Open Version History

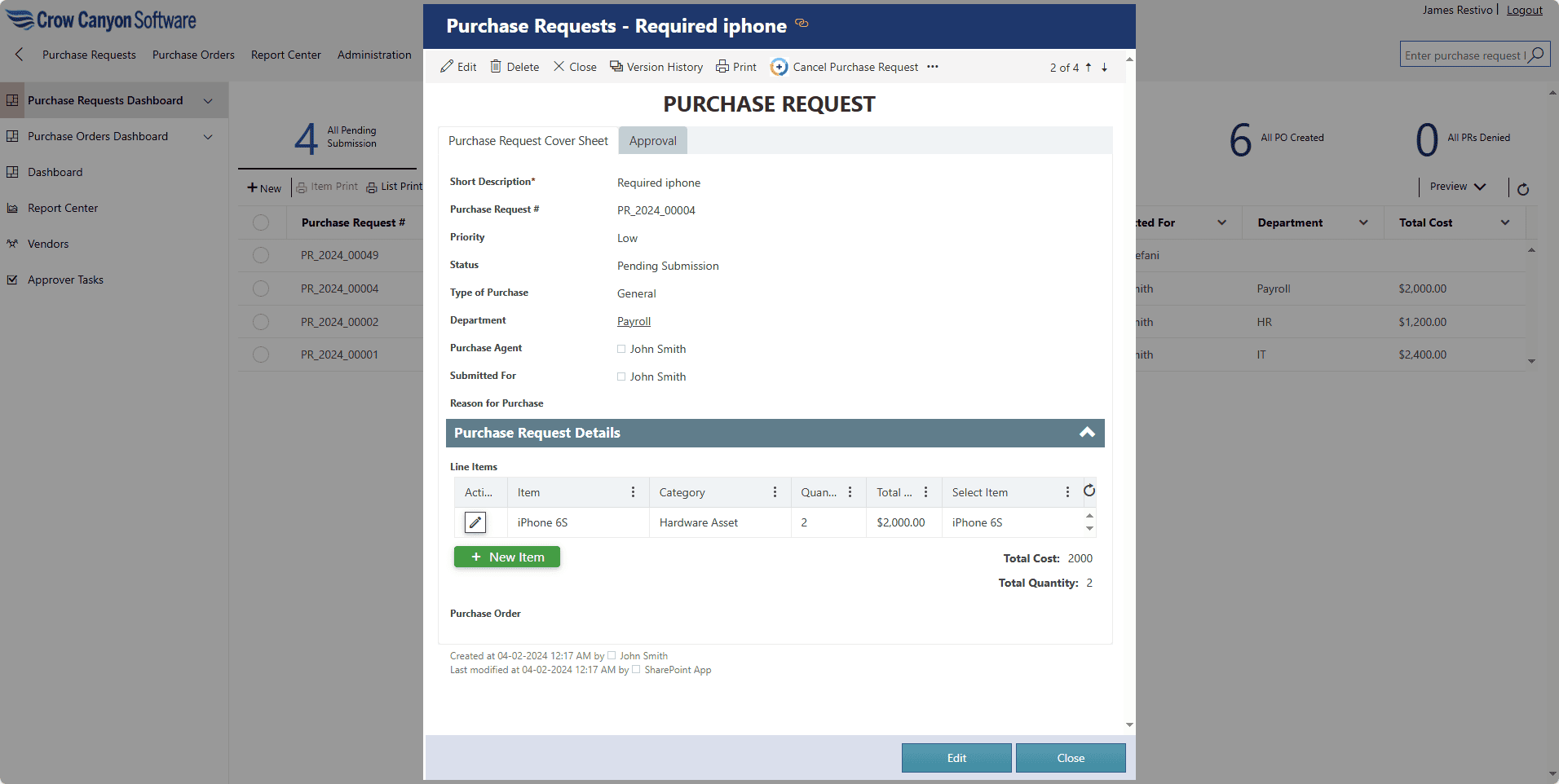click(x=656, y=67)
